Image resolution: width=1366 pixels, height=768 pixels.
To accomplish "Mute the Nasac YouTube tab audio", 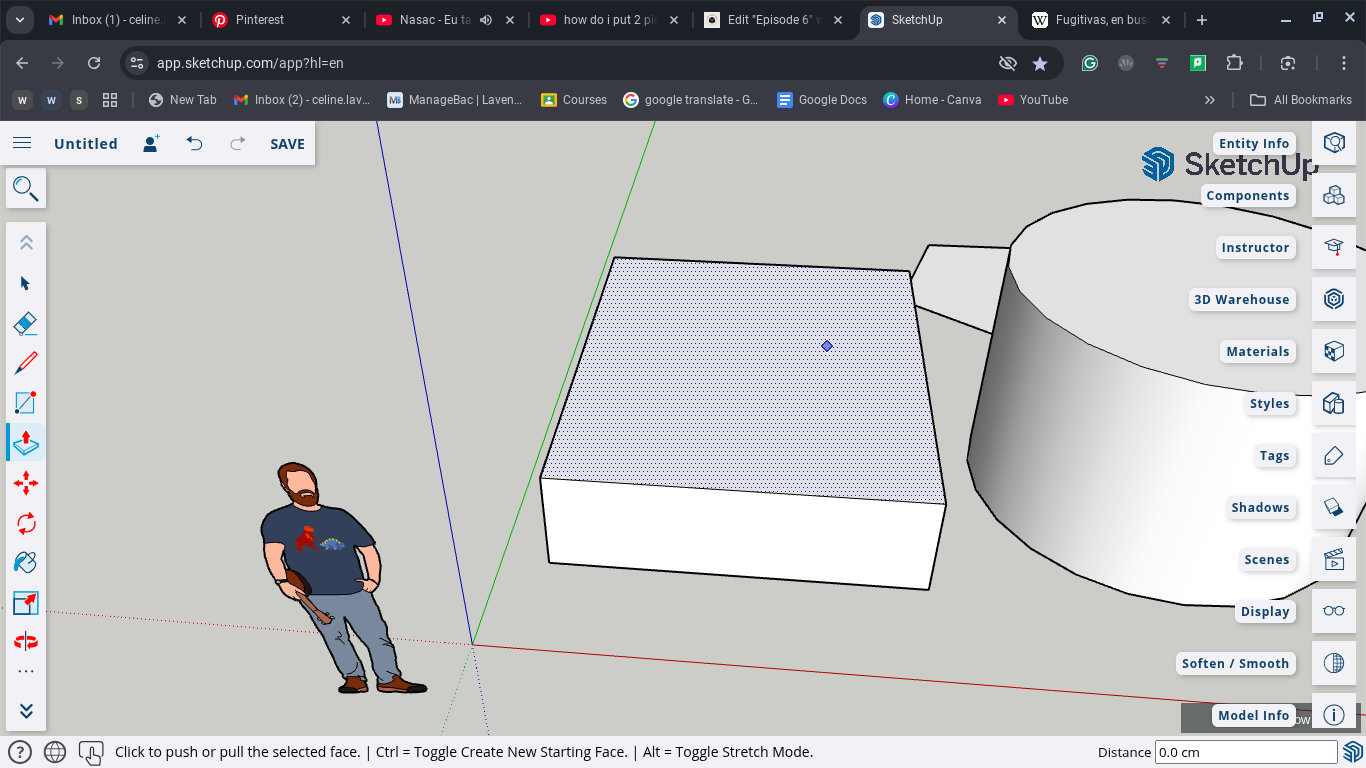I will [486, 20].
